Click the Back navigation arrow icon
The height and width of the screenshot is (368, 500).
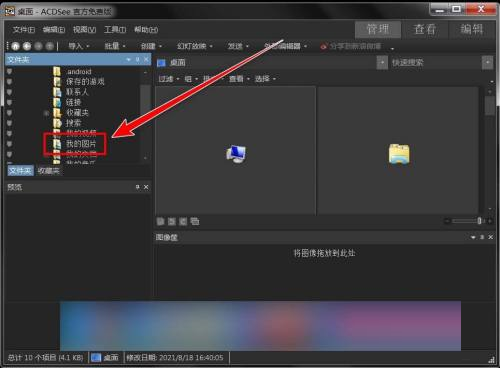pos(27,46)
